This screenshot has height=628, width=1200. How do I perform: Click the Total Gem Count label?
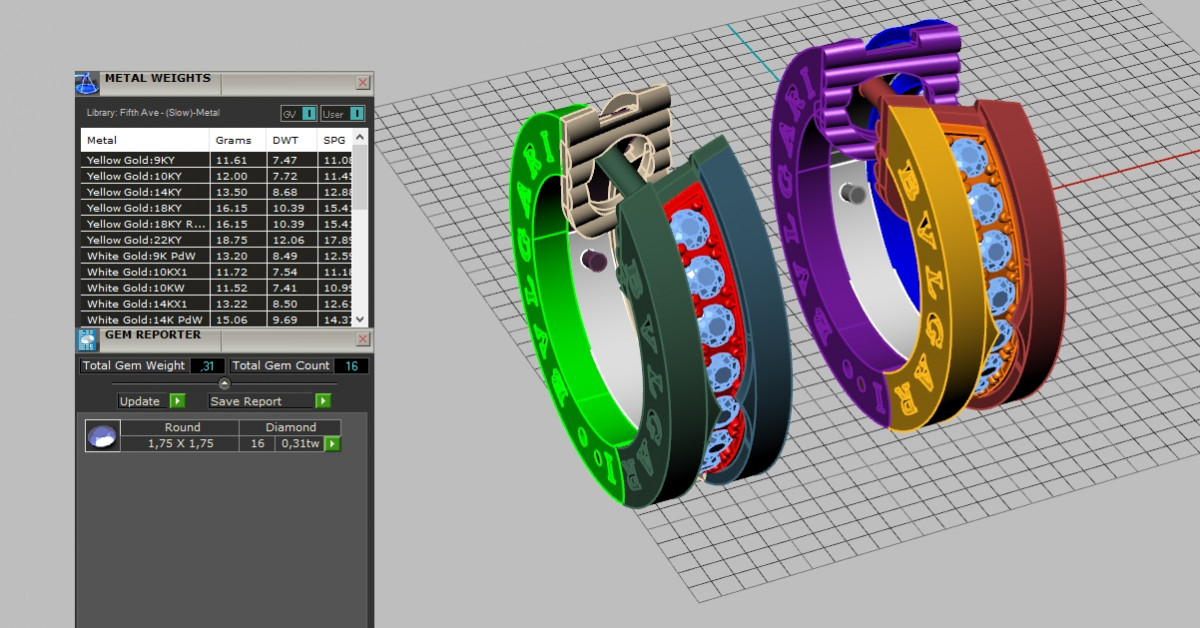(281, 365)
